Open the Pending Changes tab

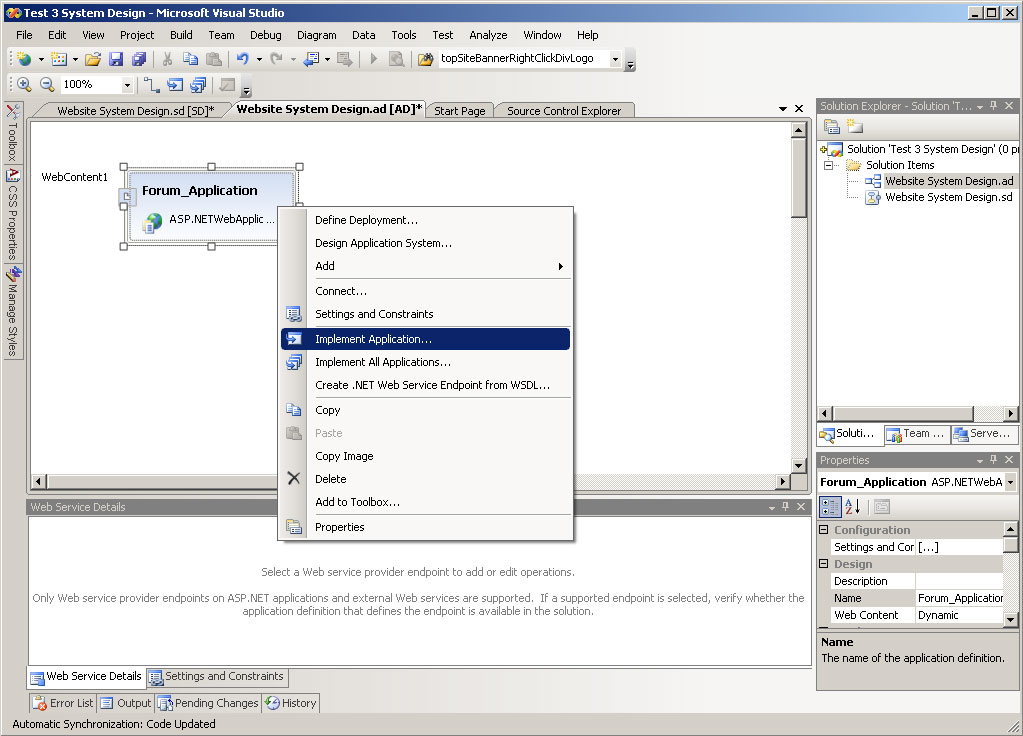[x=207, y=703]
